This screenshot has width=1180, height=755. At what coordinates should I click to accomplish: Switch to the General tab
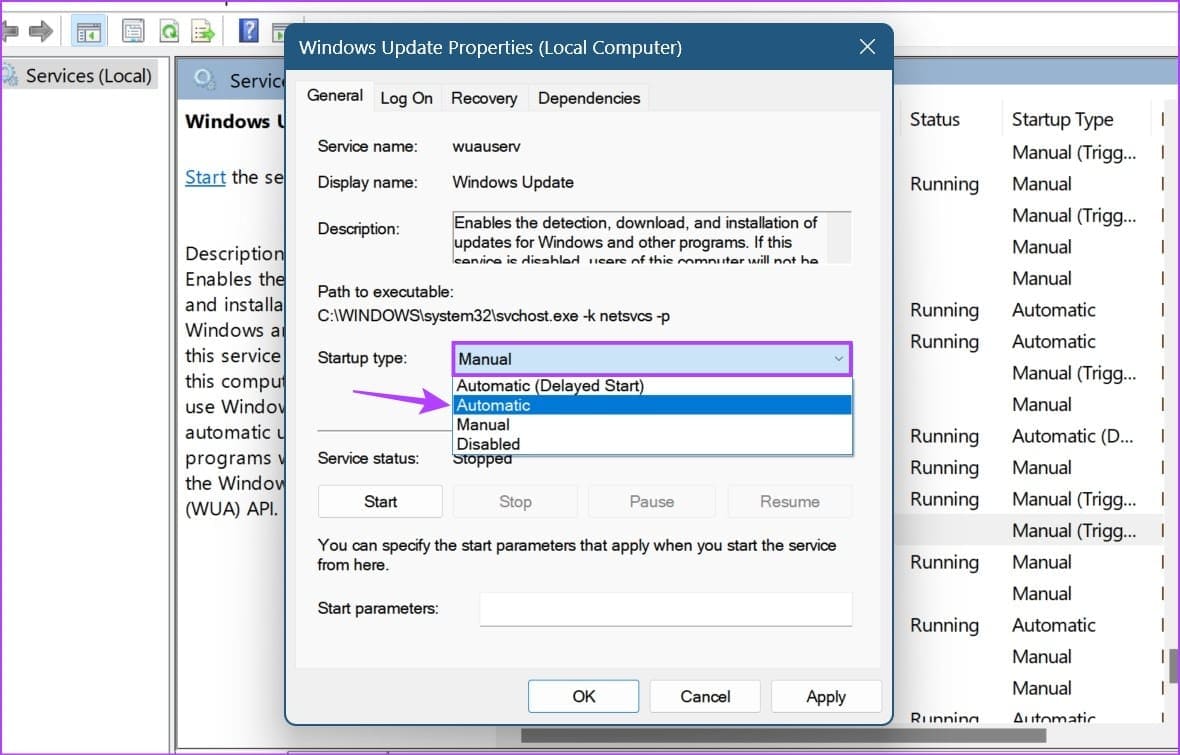tap(335, 96)
